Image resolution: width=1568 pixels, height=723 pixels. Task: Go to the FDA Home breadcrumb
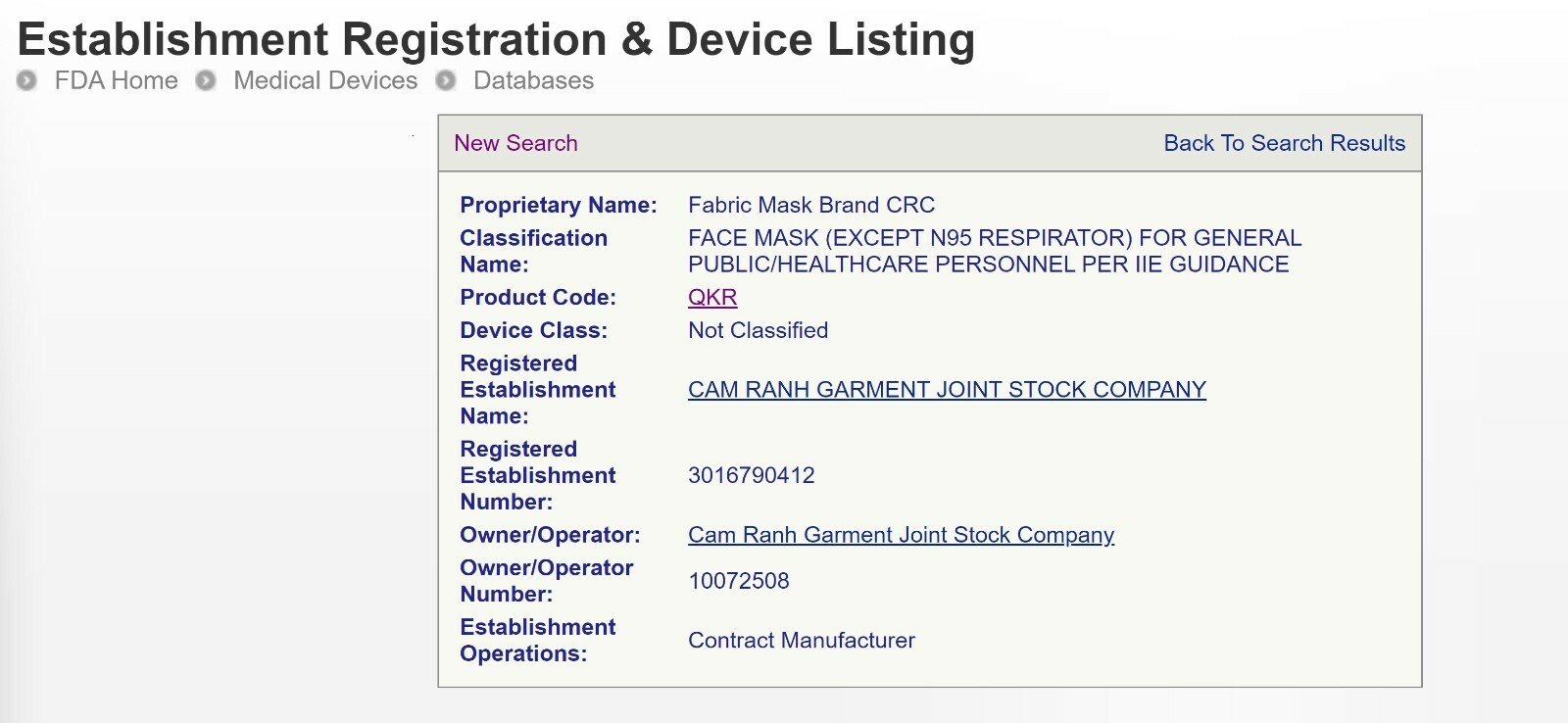[116, 80]
